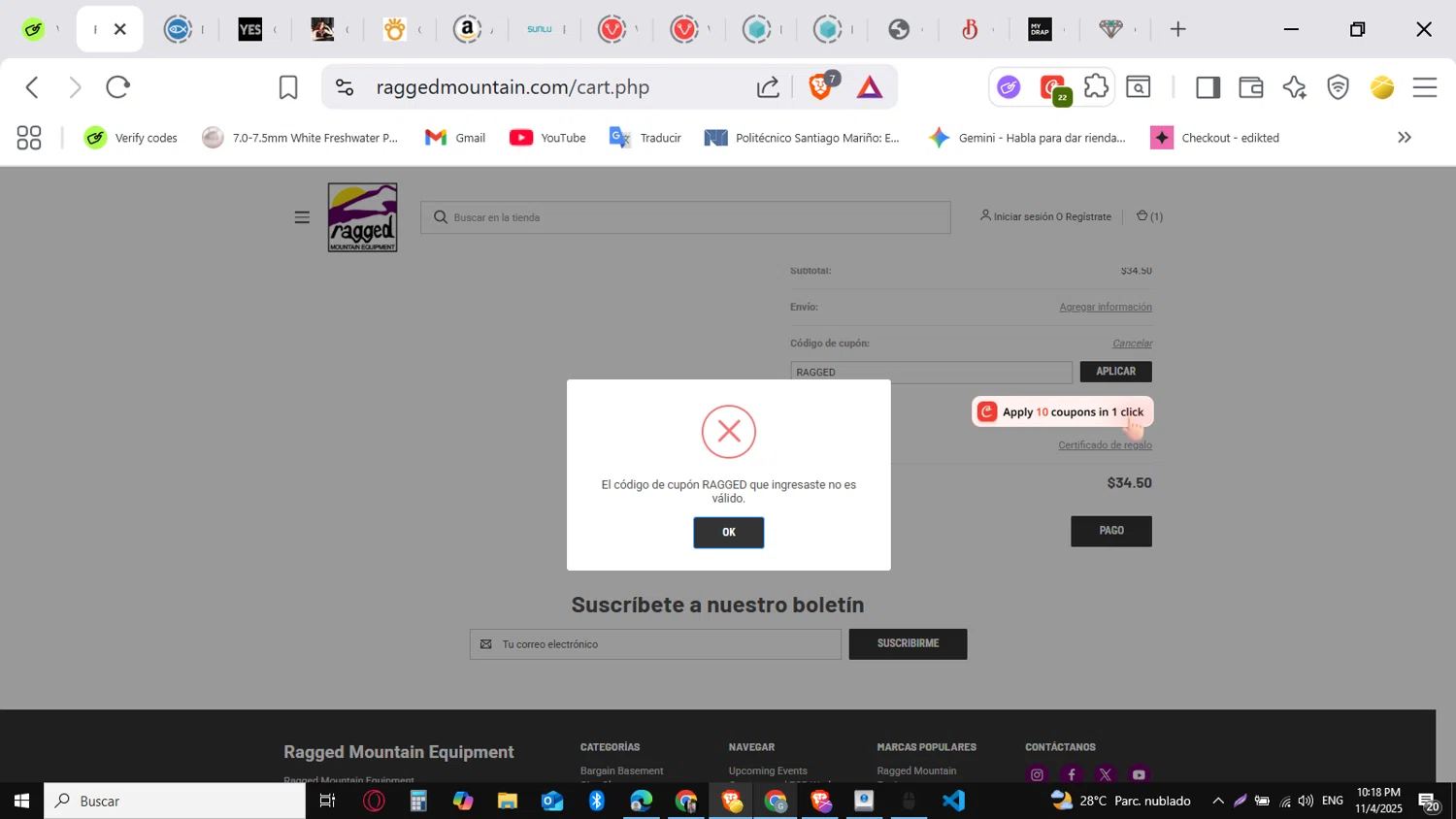This screenshot has height=819, width=1456.
Task: Click OK in the invalid coupon dialog
Action: click(728, 532)
